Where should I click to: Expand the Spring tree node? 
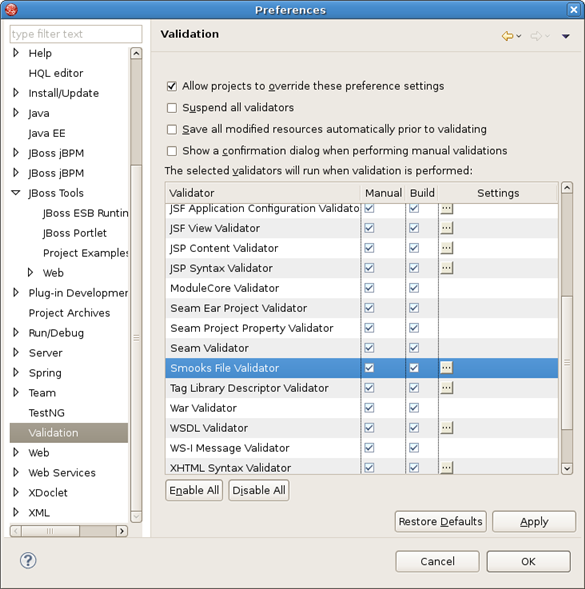16,372
